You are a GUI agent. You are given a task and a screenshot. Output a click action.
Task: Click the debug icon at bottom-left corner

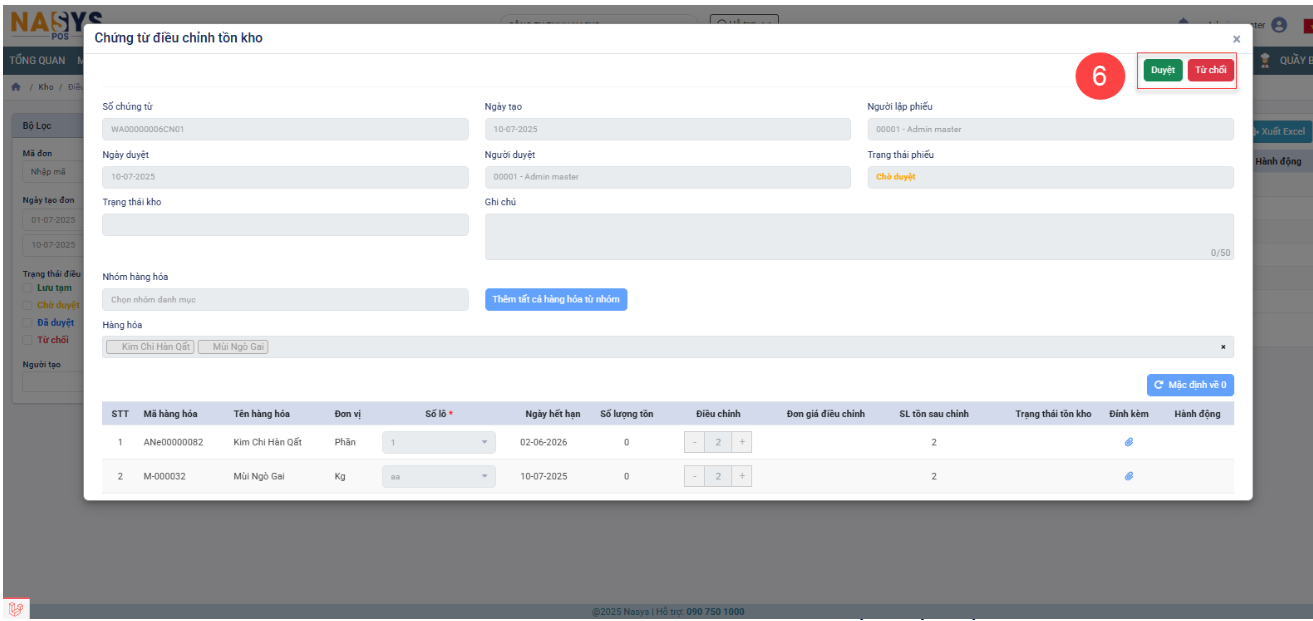[x=15, y=608]
